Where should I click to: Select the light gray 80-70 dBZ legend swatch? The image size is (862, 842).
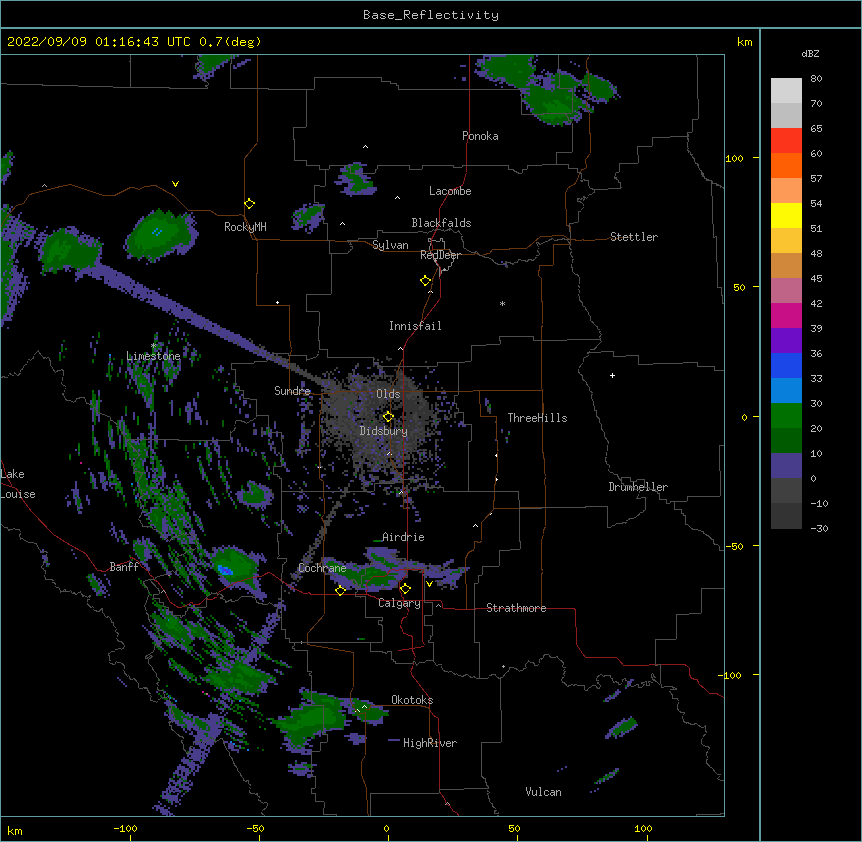pyautogui.click(x=786, y=90)
